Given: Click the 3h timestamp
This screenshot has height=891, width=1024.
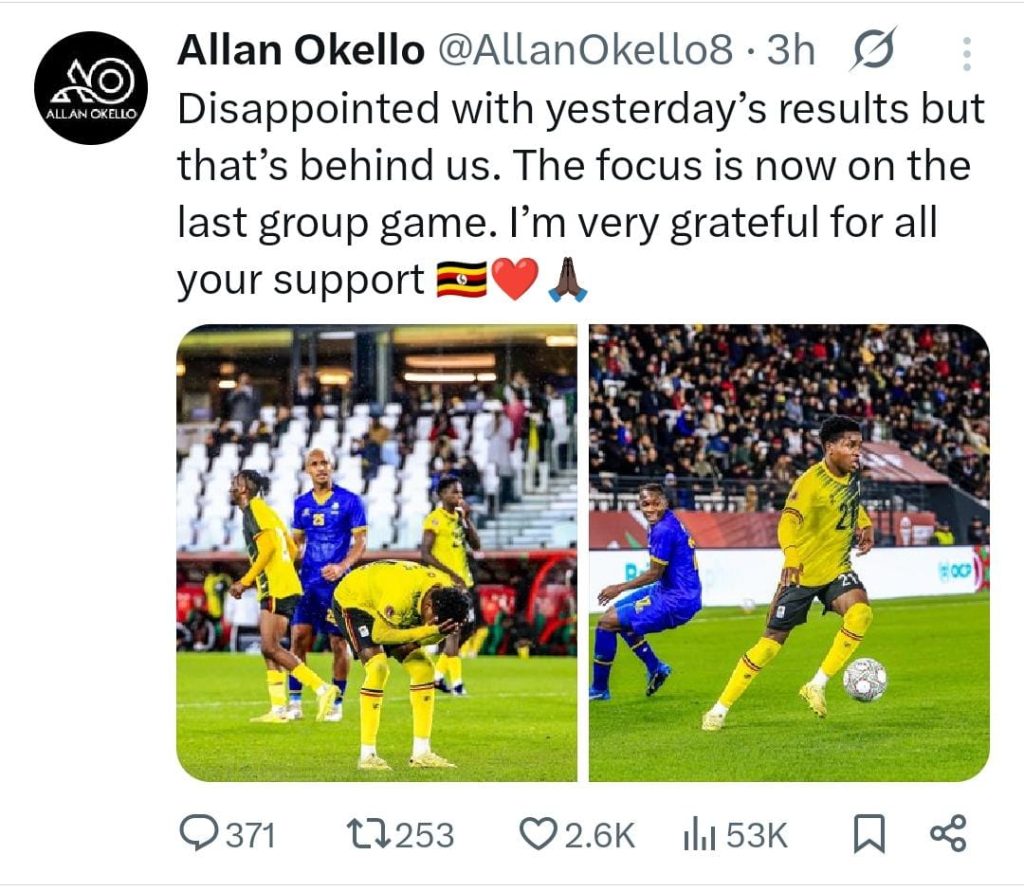Looking at the screenshot, I should pyautogui.click(x=791, y=51).
